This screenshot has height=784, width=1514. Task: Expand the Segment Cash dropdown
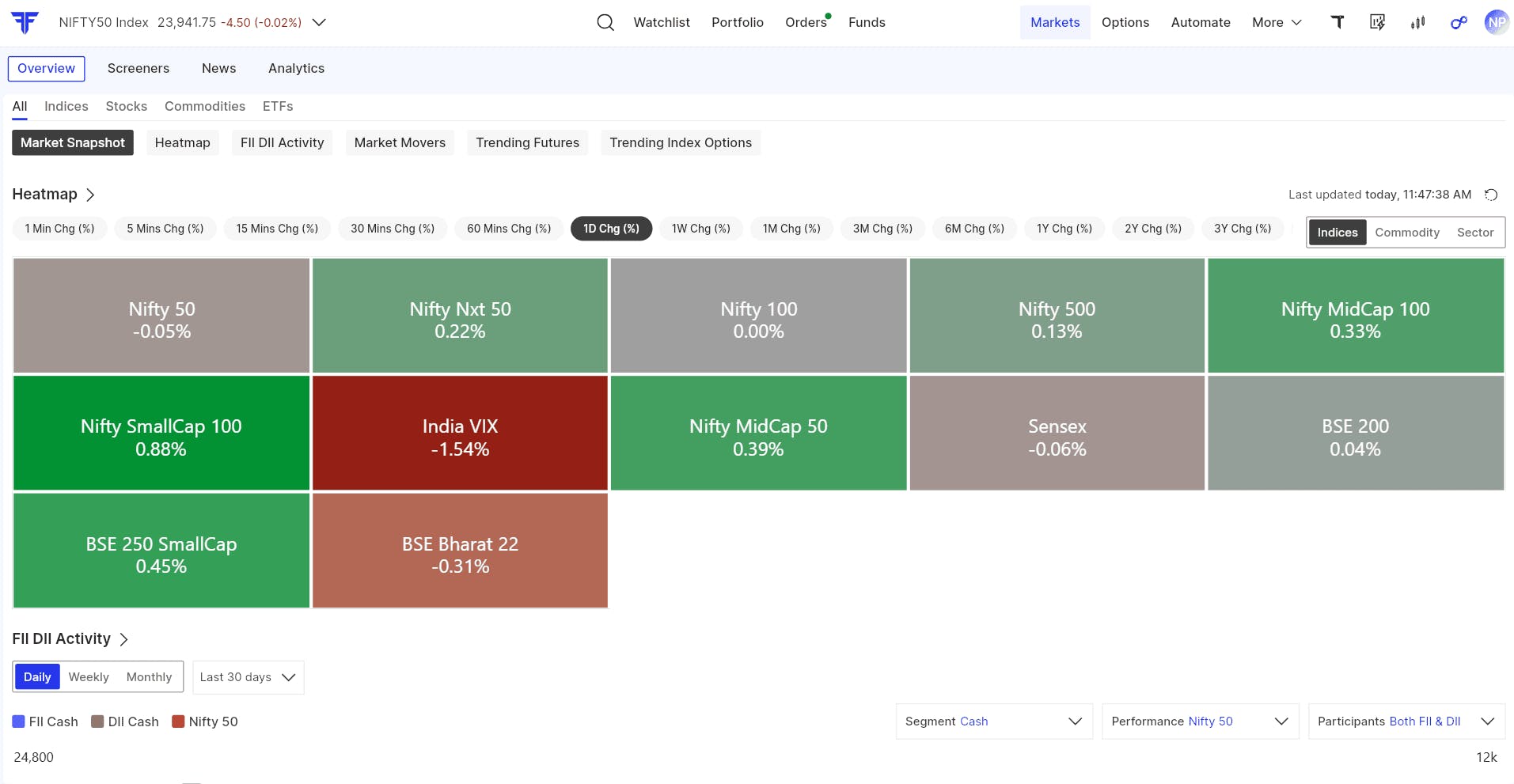[994, 722]
